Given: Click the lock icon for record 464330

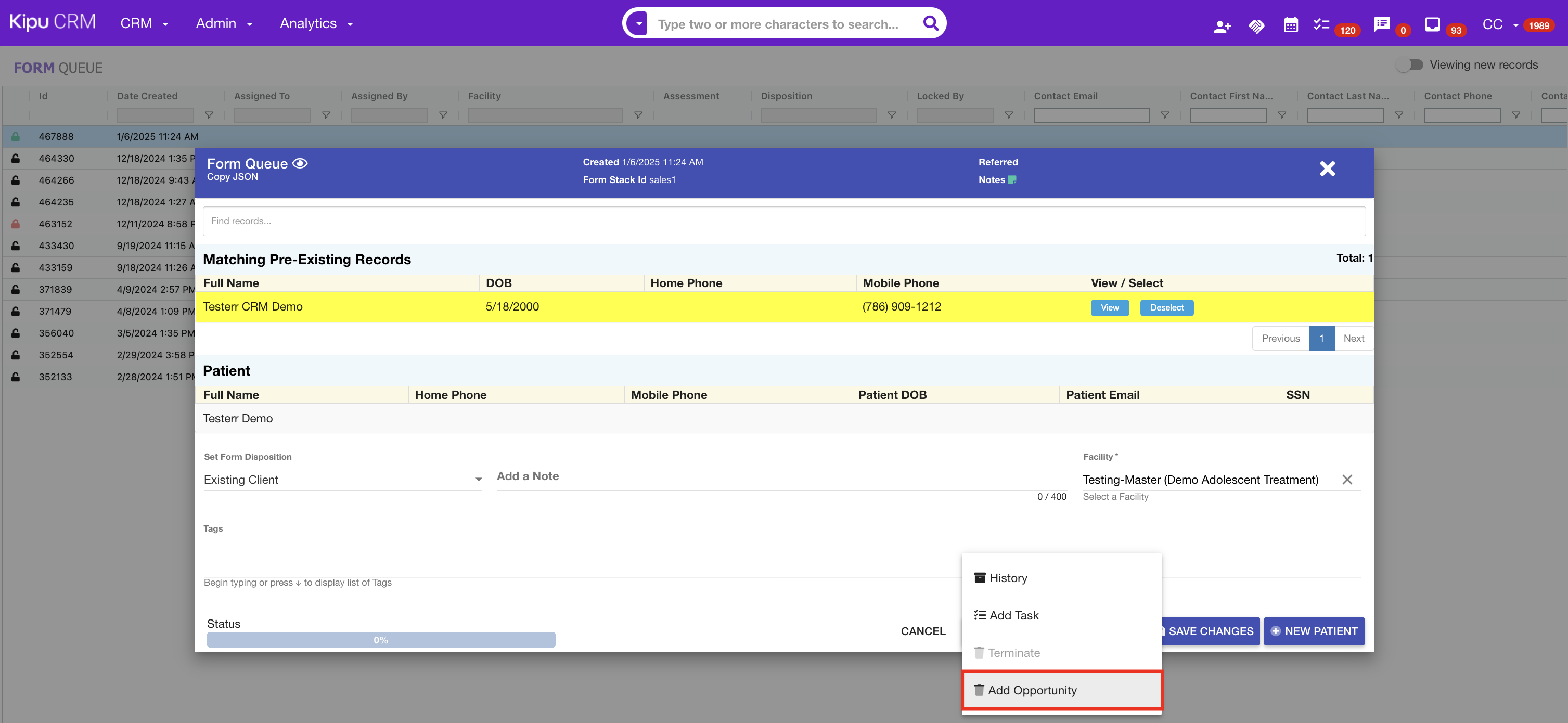Looking at the screenshot, I should pyautogui.click(x=16, y=158).
